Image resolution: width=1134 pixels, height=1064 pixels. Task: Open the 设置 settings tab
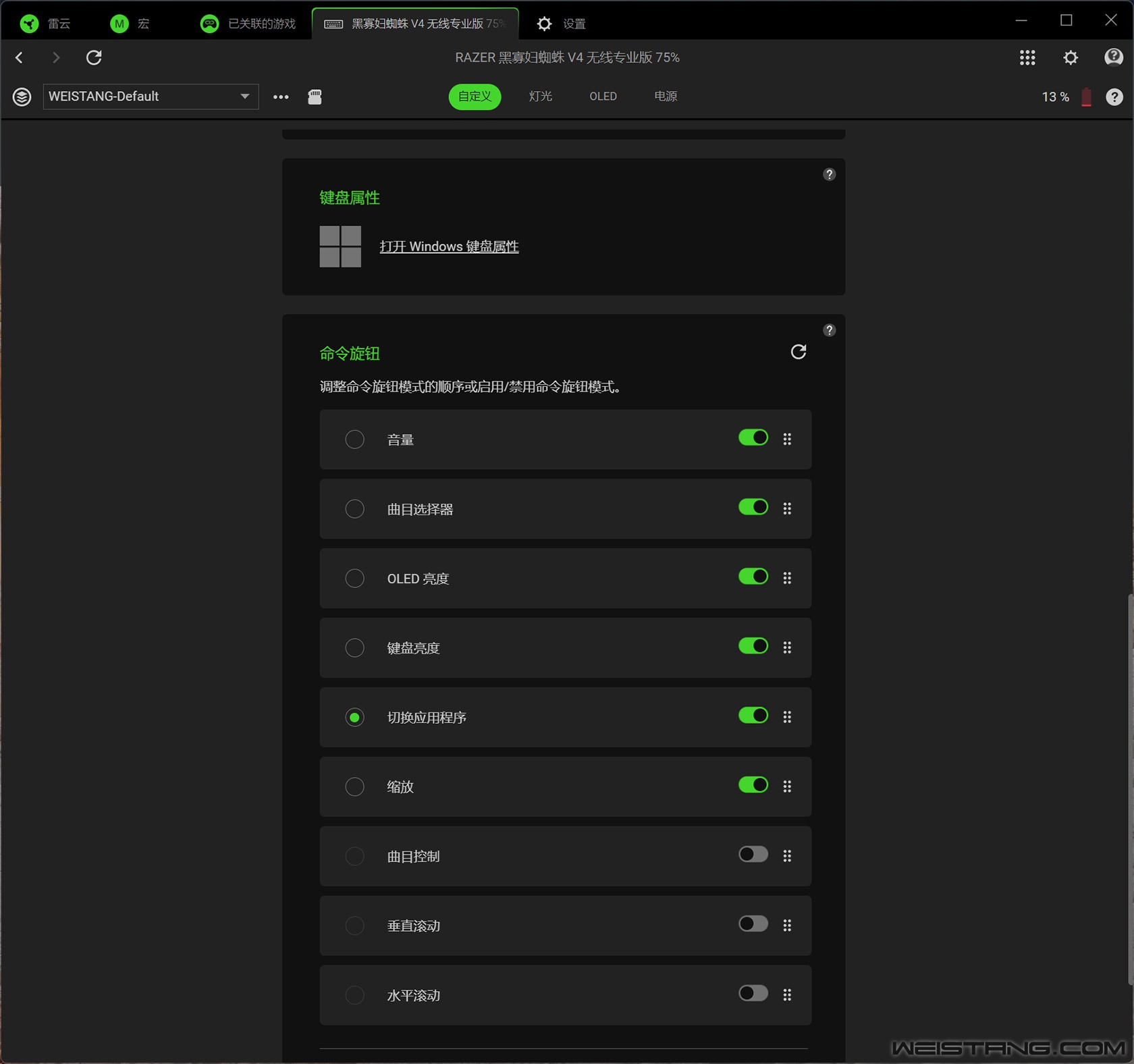(x=561, y=24)
